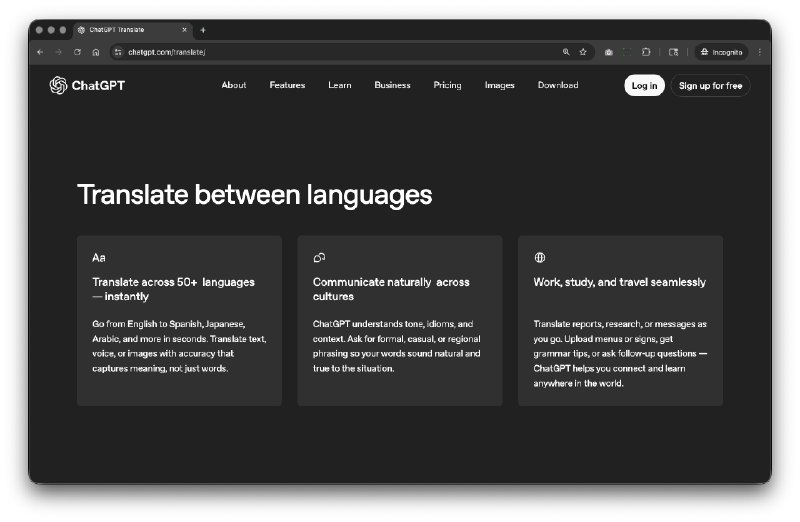Click the dashed square capture extension icon
This screenshot has height=522, width=800.
click(627, 52)
